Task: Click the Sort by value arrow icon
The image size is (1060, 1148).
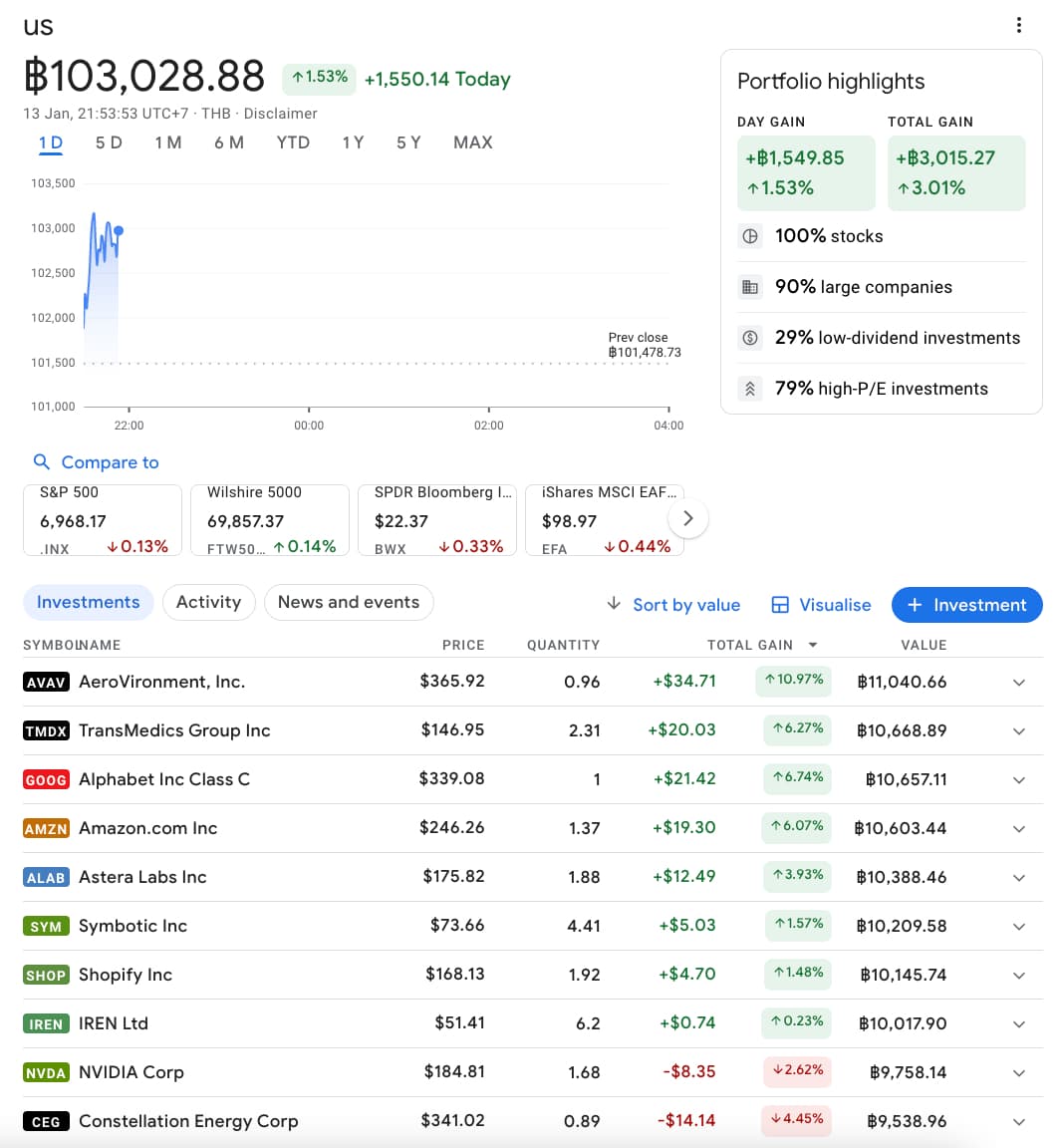Action: [614, 605]
